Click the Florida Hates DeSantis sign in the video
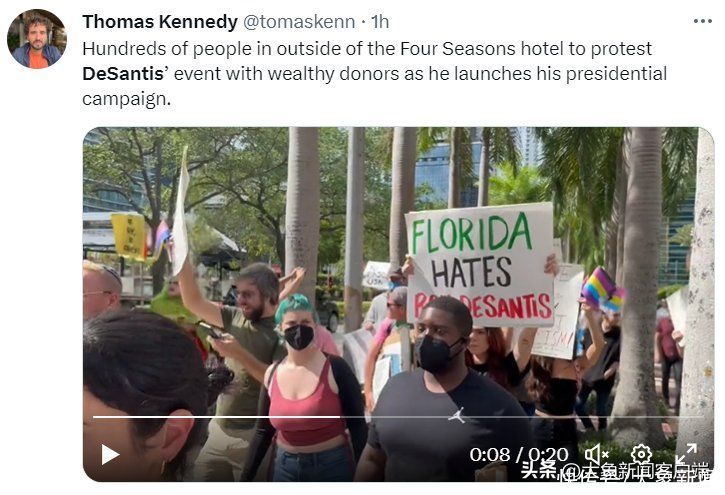This screenshot has height=495, width=725. (x=480, y=264)
